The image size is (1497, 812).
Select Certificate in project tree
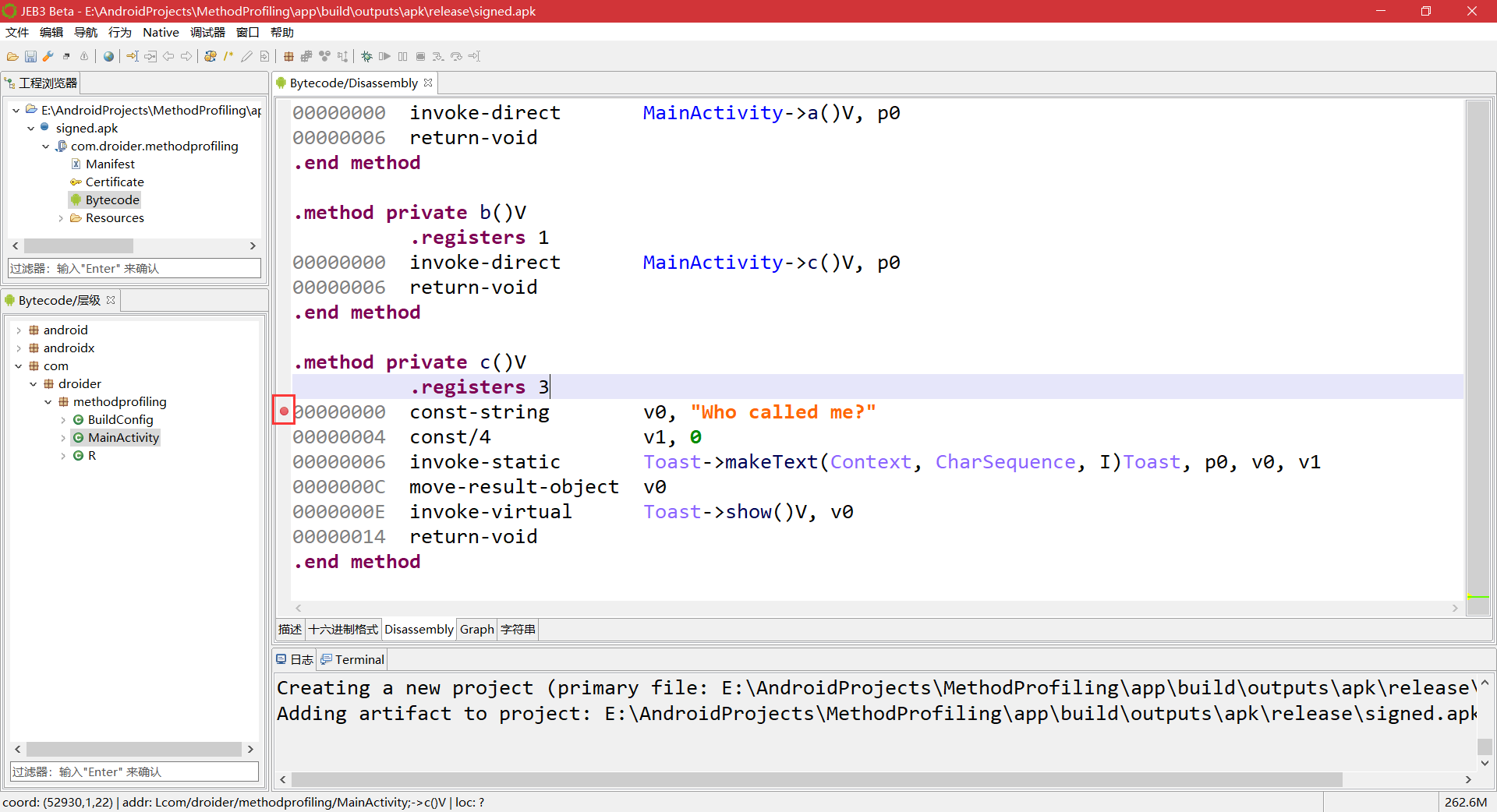tap(115, 182)
